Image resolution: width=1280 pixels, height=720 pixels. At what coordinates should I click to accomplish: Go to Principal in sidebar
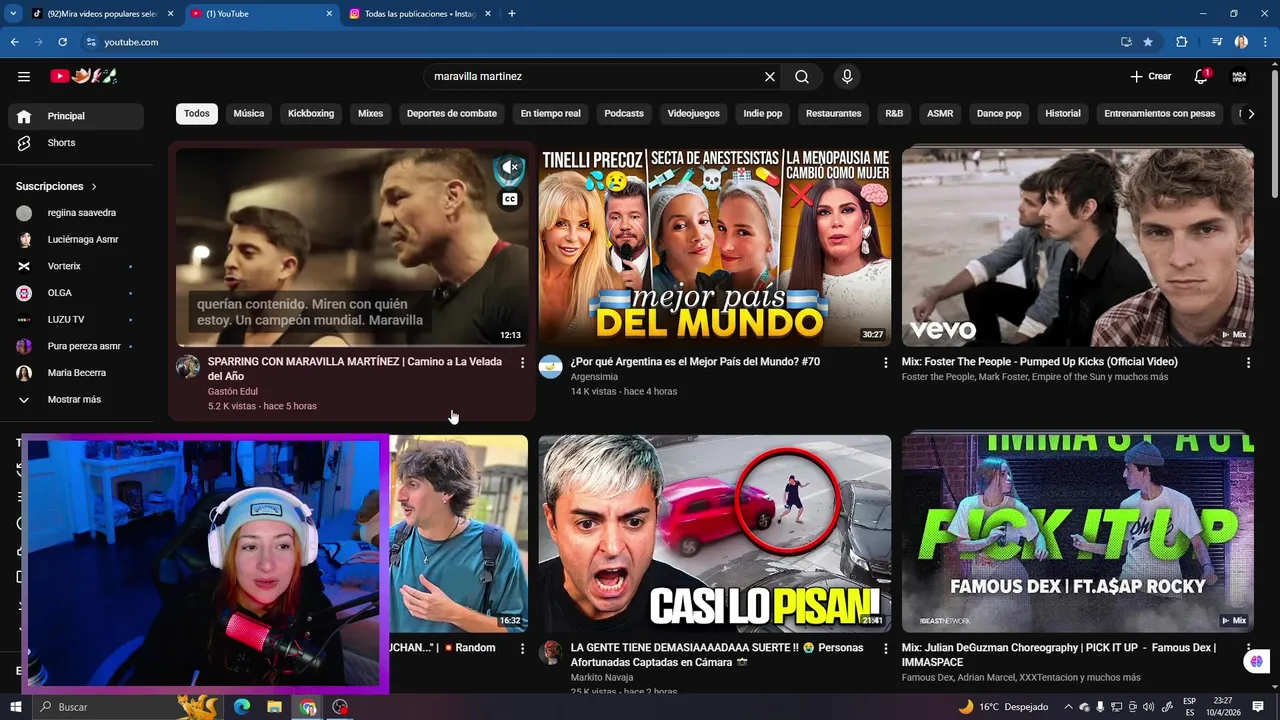(76, 116)
